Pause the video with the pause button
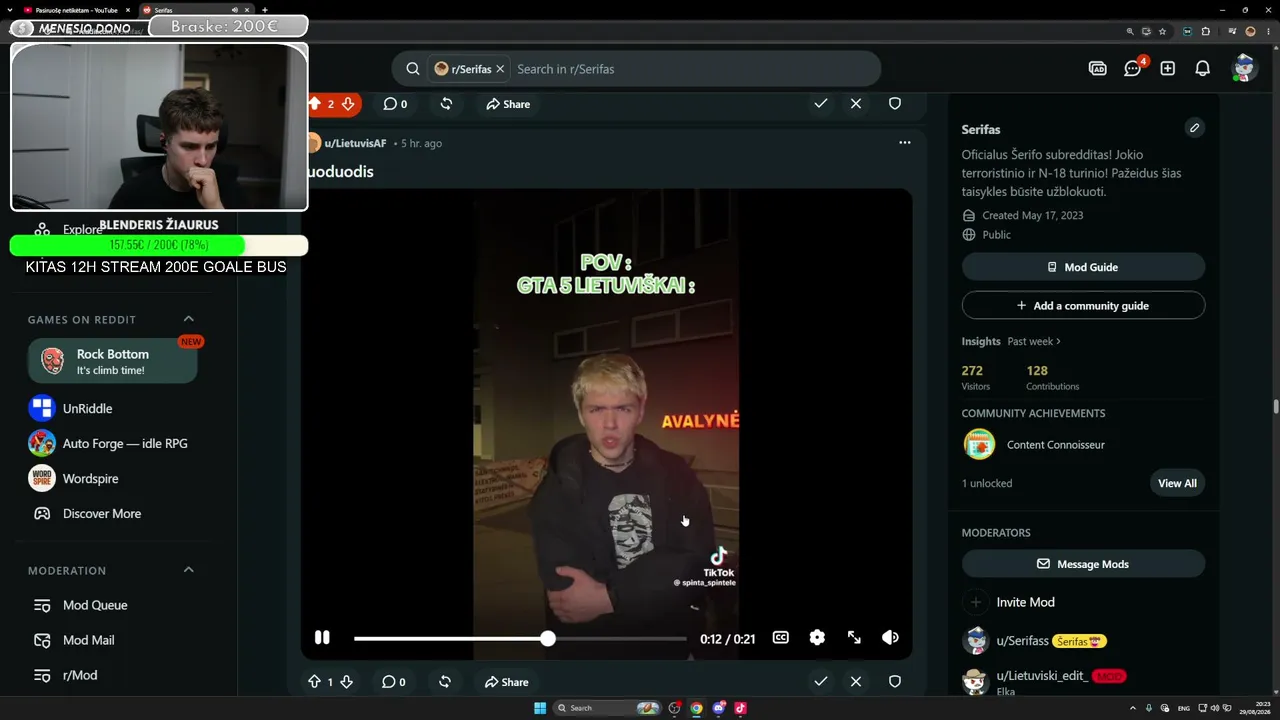The width and height of the screenshot is (1280, 720). pyautogui.click(x=322, y=638)
